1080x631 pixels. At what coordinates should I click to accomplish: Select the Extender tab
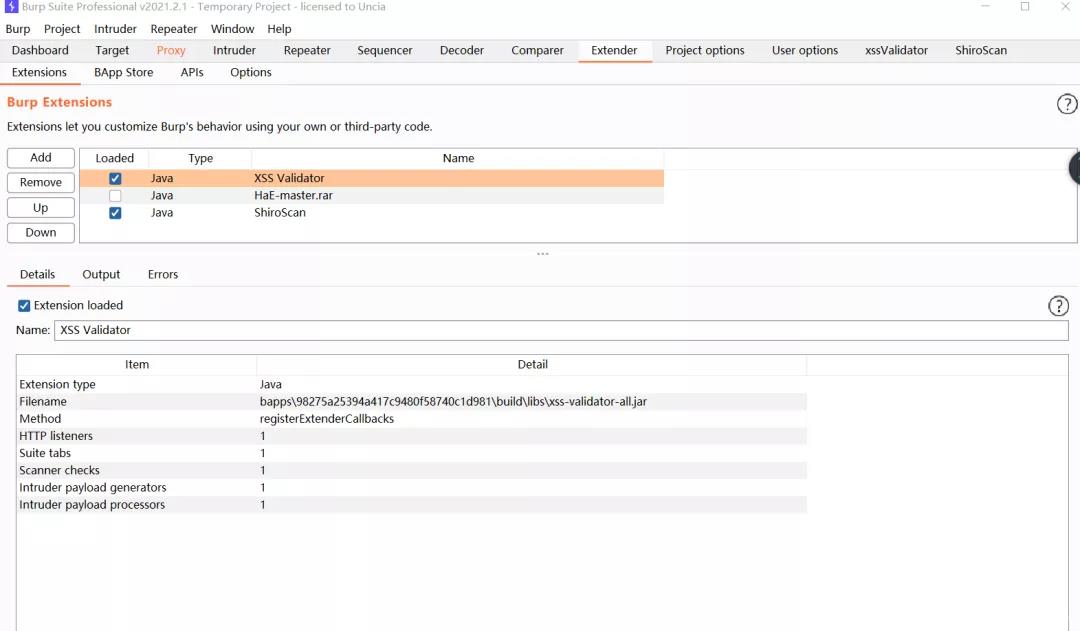coord(614,50)
